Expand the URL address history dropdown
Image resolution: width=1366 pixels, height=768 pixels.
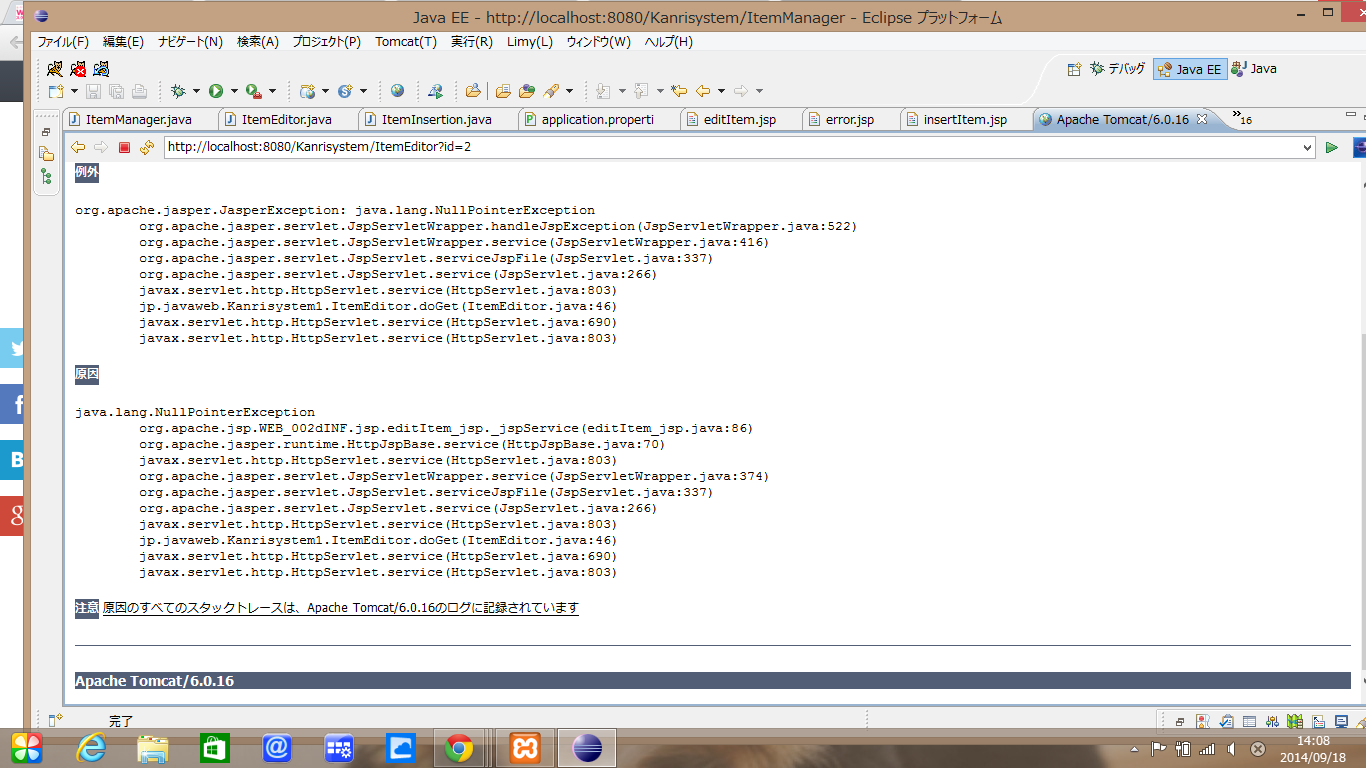(x=1307, y=148)
